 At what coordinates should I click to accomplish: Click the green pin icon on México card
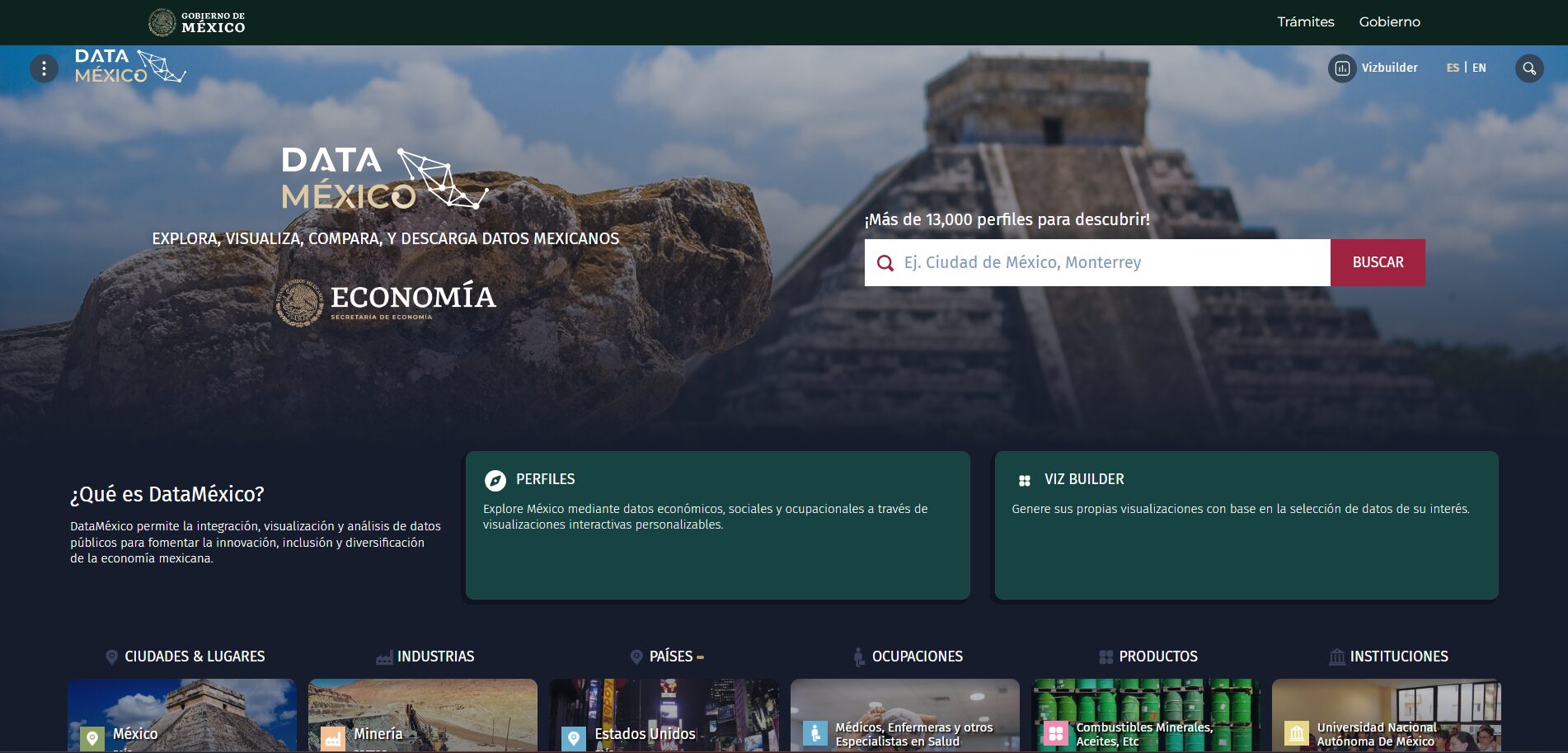[x=92, y=738]
